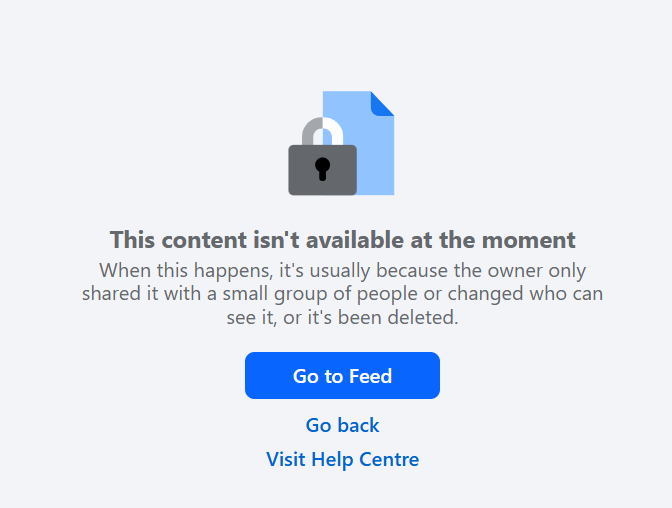Click 'at the moment' in the bold heading
This screenshot has width=672, height=508.
pos(493,240)
